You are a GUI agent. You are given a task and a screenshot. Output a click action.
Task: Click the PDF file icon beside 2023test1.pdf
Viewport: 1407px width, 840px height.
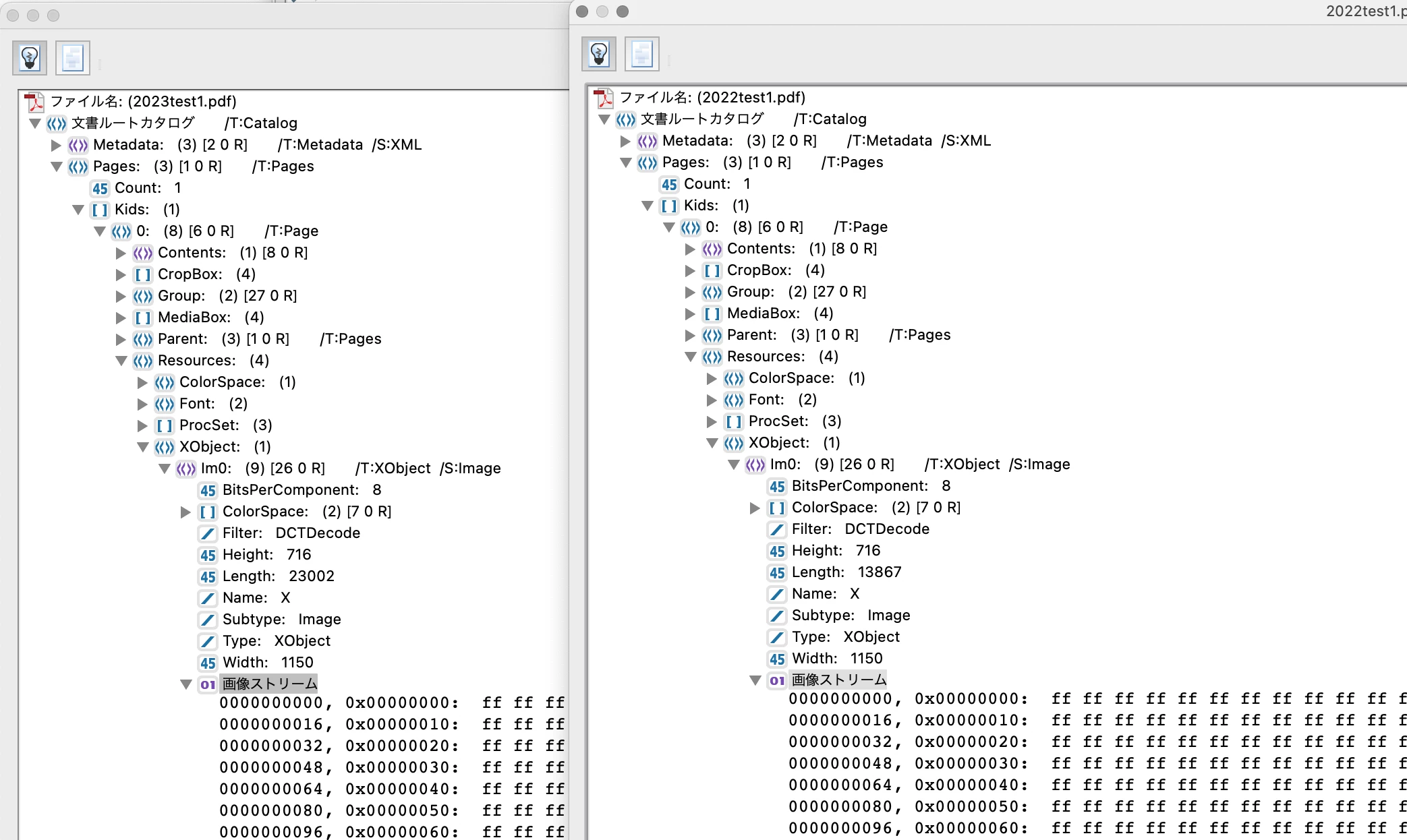click(x=34, y=102)
